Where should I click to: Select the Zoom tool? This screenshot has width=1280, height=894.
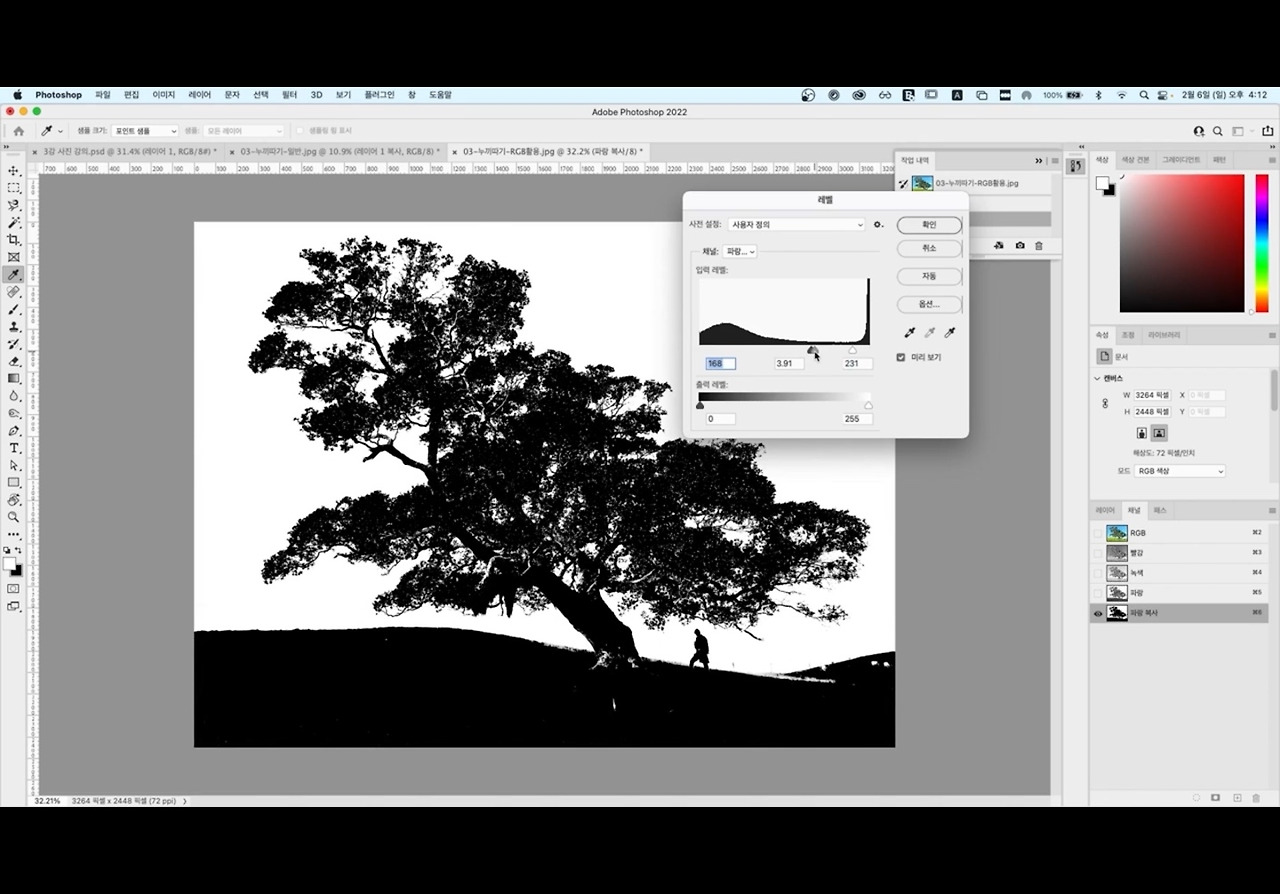pyautogui.click(x=14, y=517)
